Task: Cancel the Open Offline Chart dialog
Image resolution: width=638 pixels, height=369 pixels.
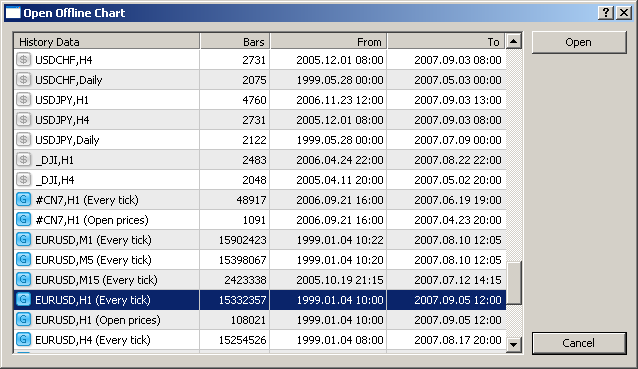Action: tap(579, 343)
